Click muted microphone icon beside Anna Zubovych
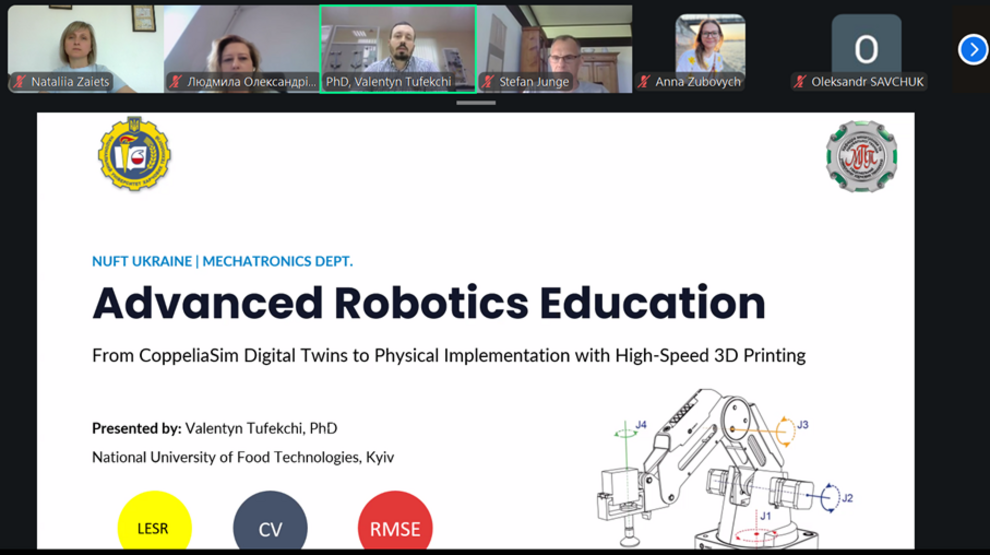Image resolution: width=990 pixels, height=555 pixels. point(644,81)
